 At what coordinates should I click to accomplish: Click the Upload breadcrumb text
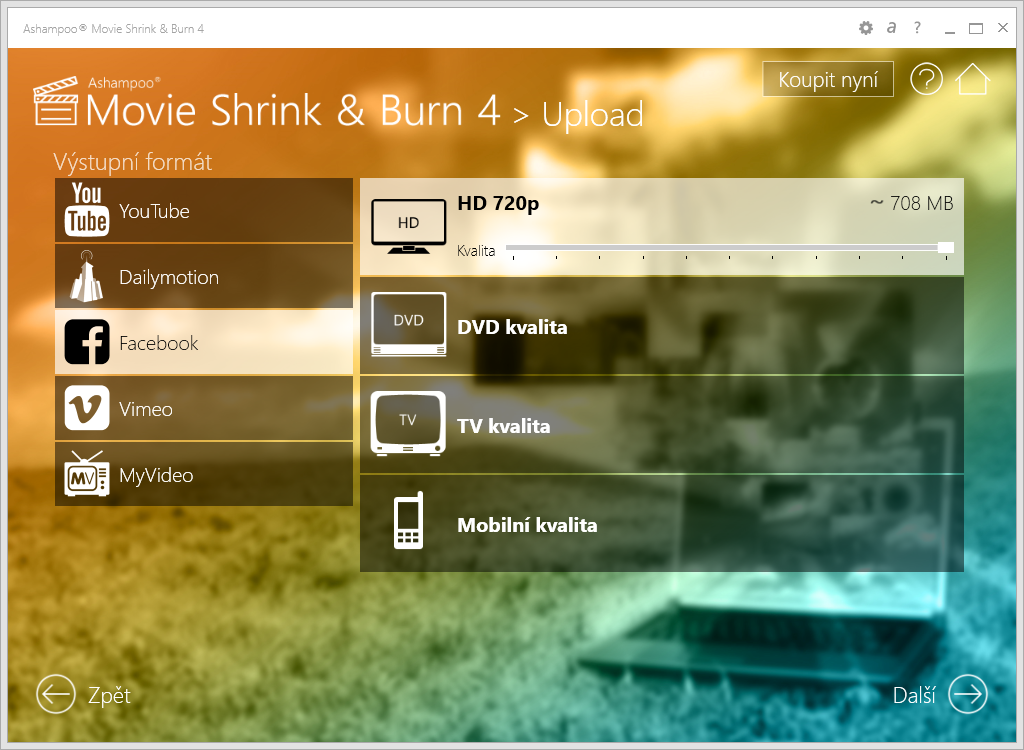pos(592,115)
